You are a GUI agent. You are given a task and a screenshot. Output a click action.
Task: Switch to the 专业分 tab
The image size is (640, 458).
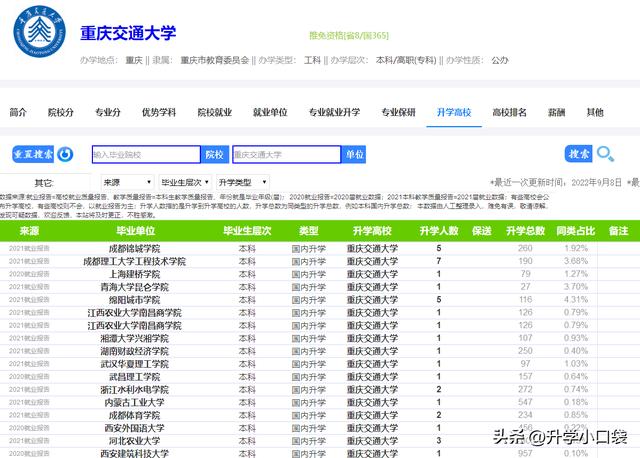[x=108, y=112]
